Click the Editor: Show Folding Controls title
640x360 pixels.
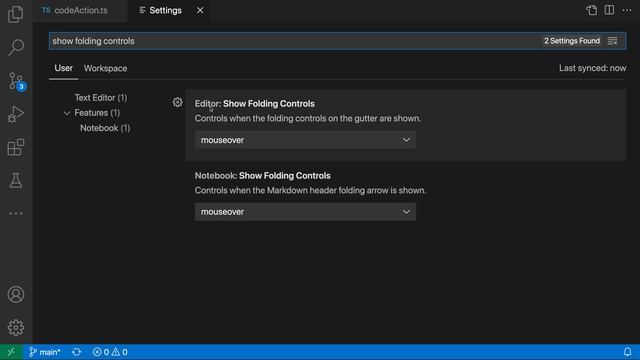coord(255,104)
